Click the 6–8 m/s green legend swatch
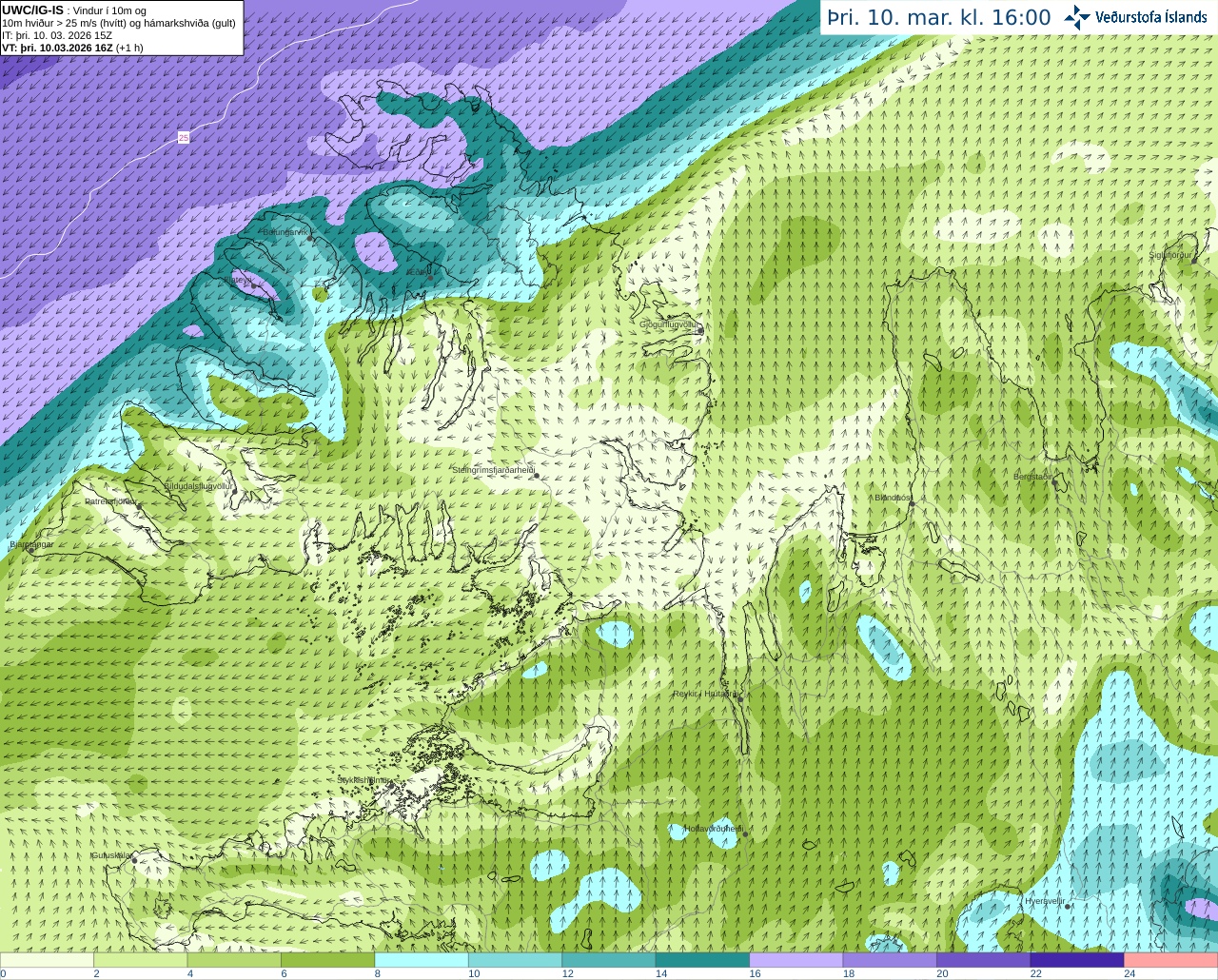This screenshot has width=1218, height=980. coord(328,960)
